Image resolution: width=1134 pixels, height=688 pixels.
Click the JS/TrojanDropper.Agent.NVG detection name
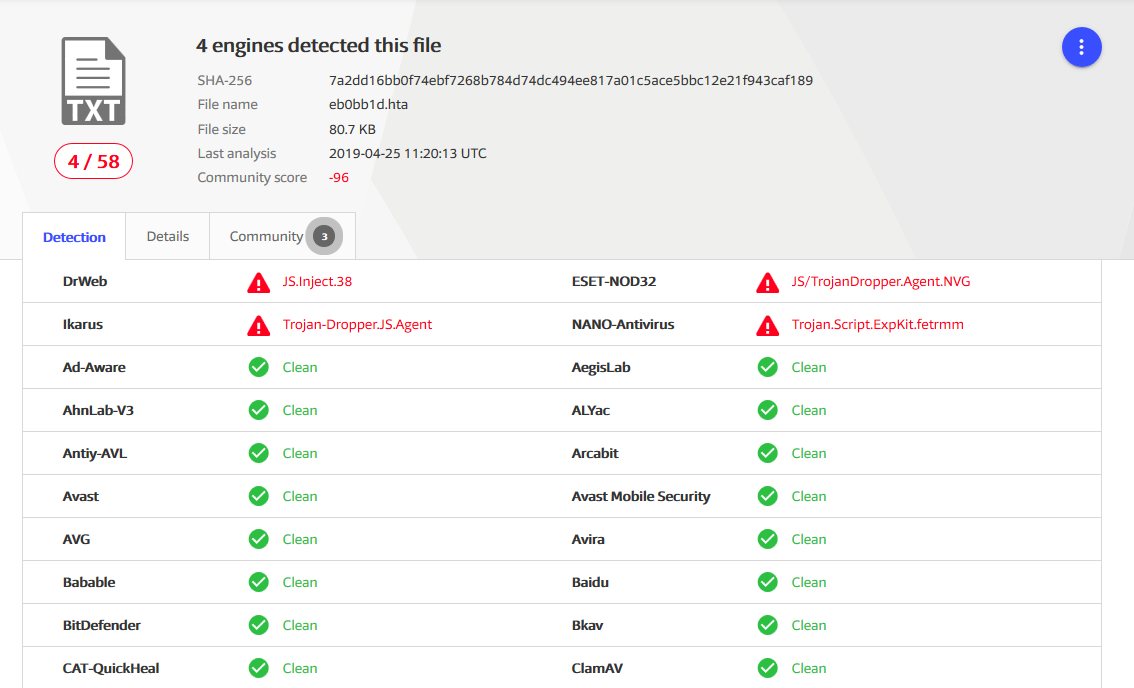[x=881, y=281]
